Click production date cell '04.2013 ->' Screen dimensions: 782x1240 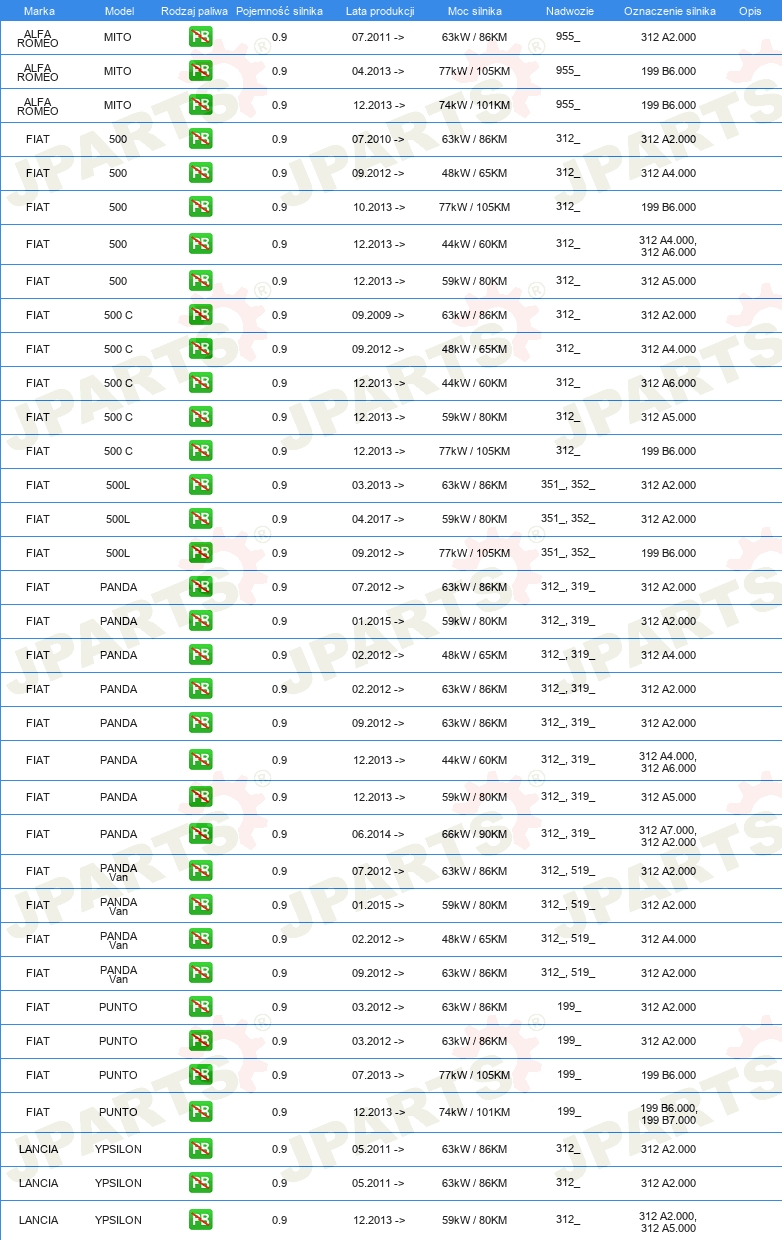click(378, 71)
